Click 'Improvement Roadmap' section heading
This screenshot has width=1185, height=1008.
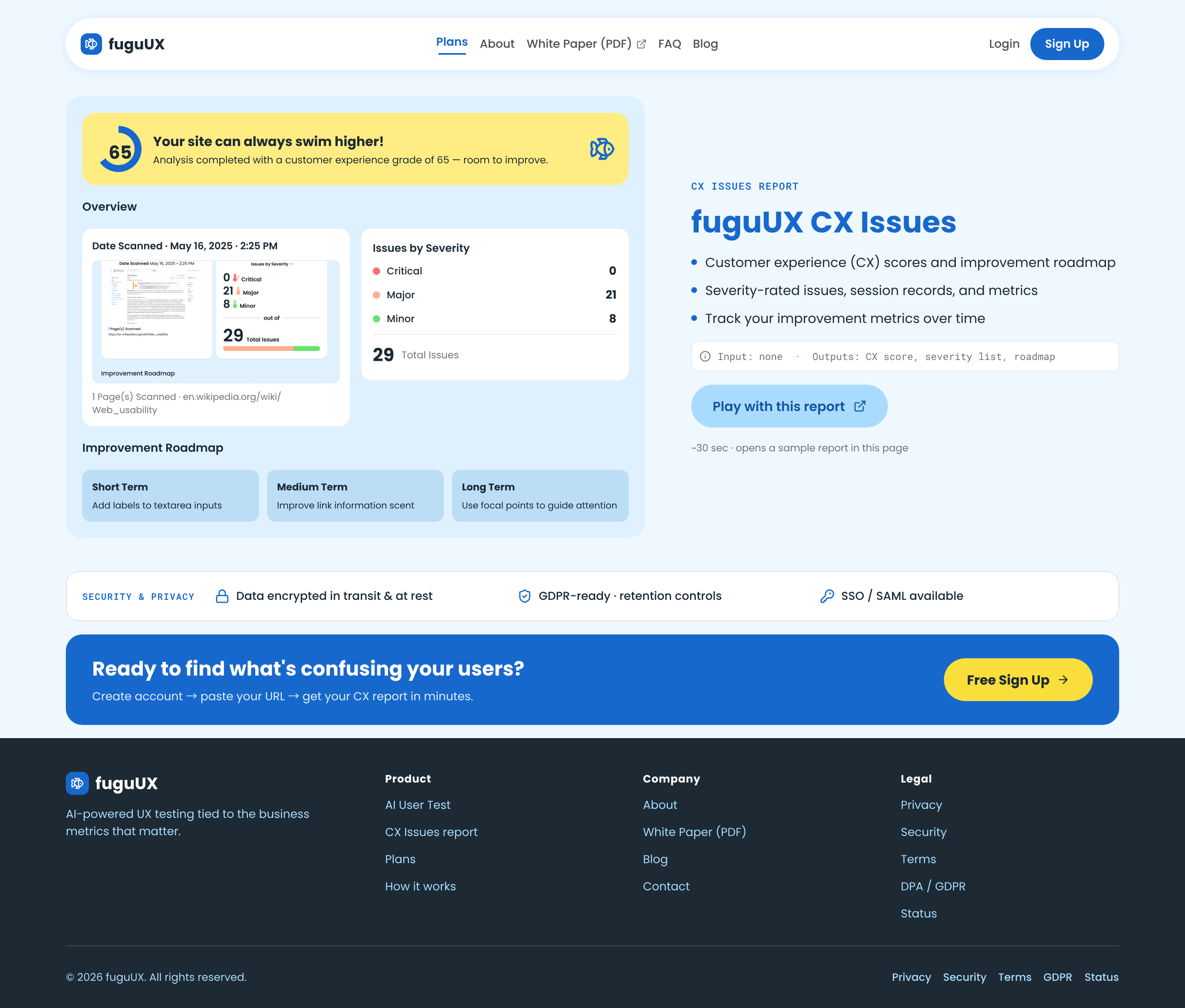pyautogui.click(x=153, y=448)
